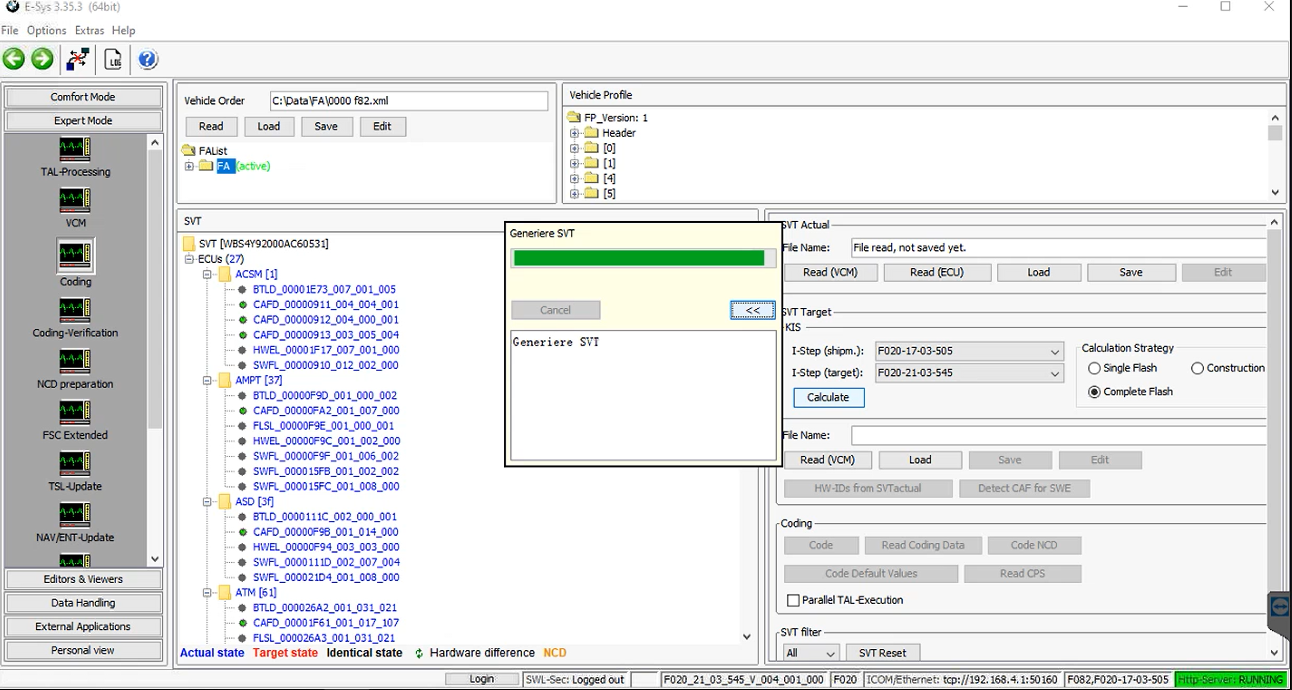Click the Header folder icon in Vehicle Profile

click(x=591, y=133)
